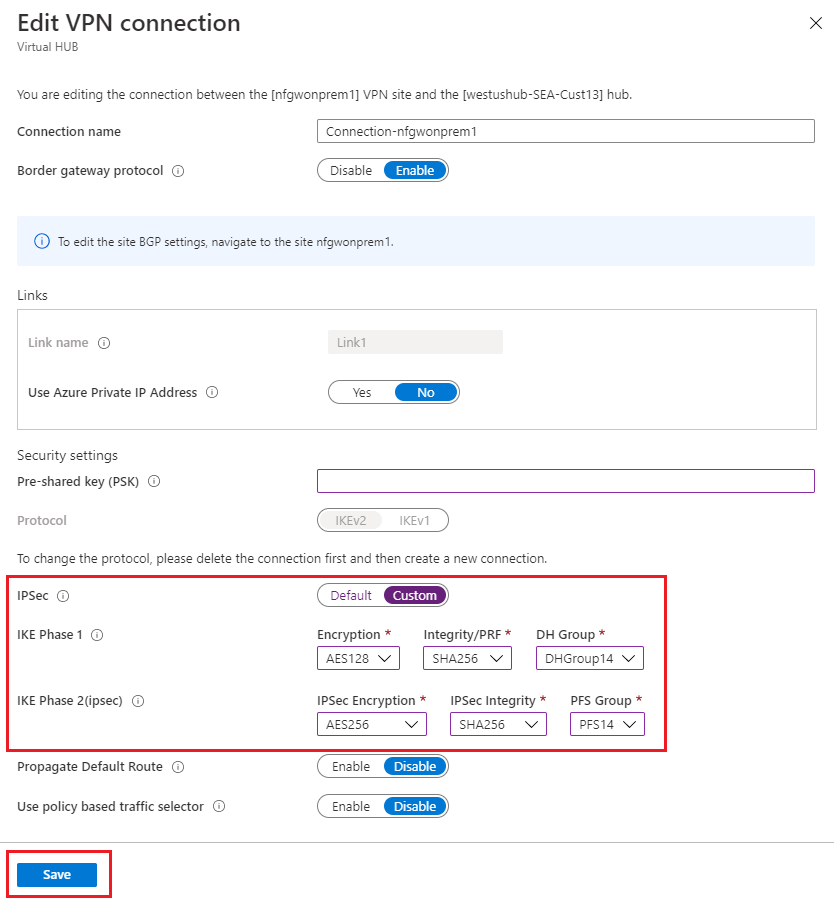834x905 pixels.
Task: Click info icon next to IKE Phase 1
Action: point(98,635)
